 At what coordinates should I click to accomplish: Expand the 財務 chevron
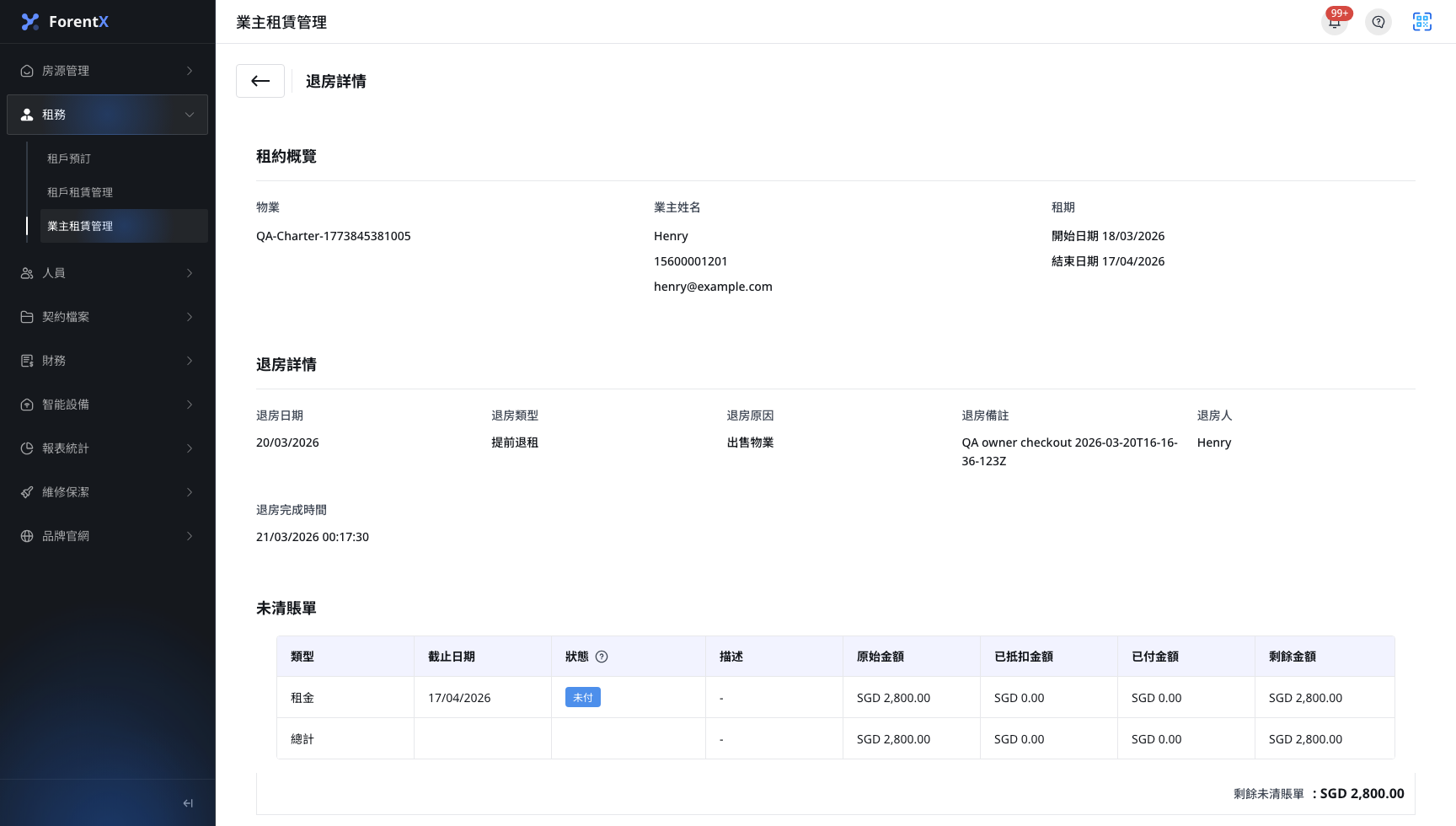[190, 361]
